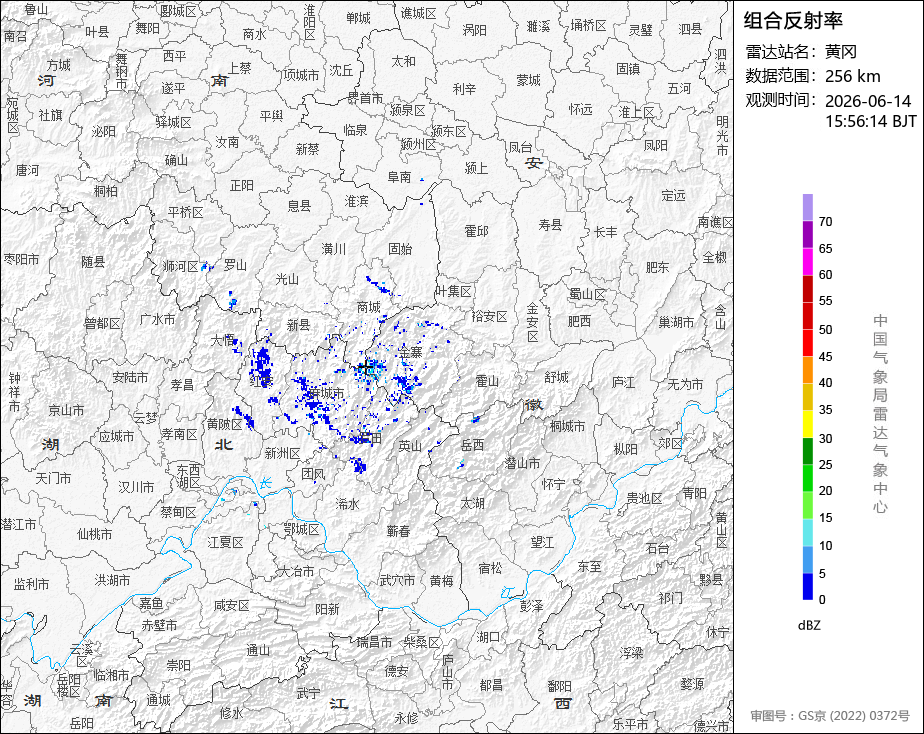Click the 阳新 map label
Screen dimensions: 924x734
[x=327, y=609]
